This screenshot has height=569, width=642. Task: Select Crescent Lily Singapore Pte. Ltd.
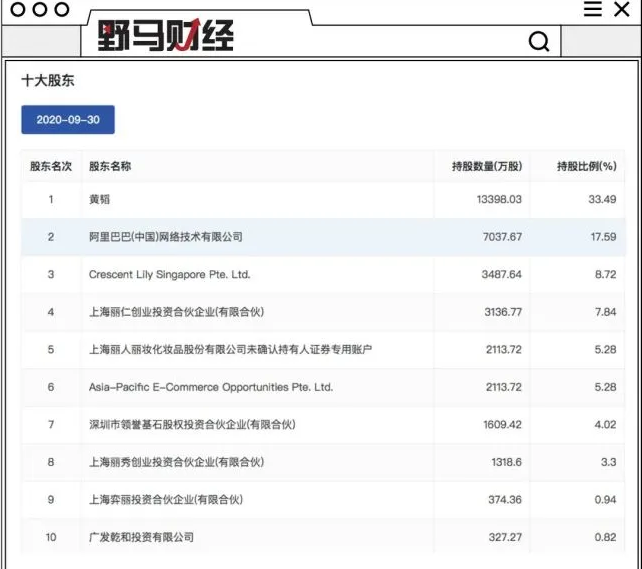pyautogui.click(x=170, y=274)
